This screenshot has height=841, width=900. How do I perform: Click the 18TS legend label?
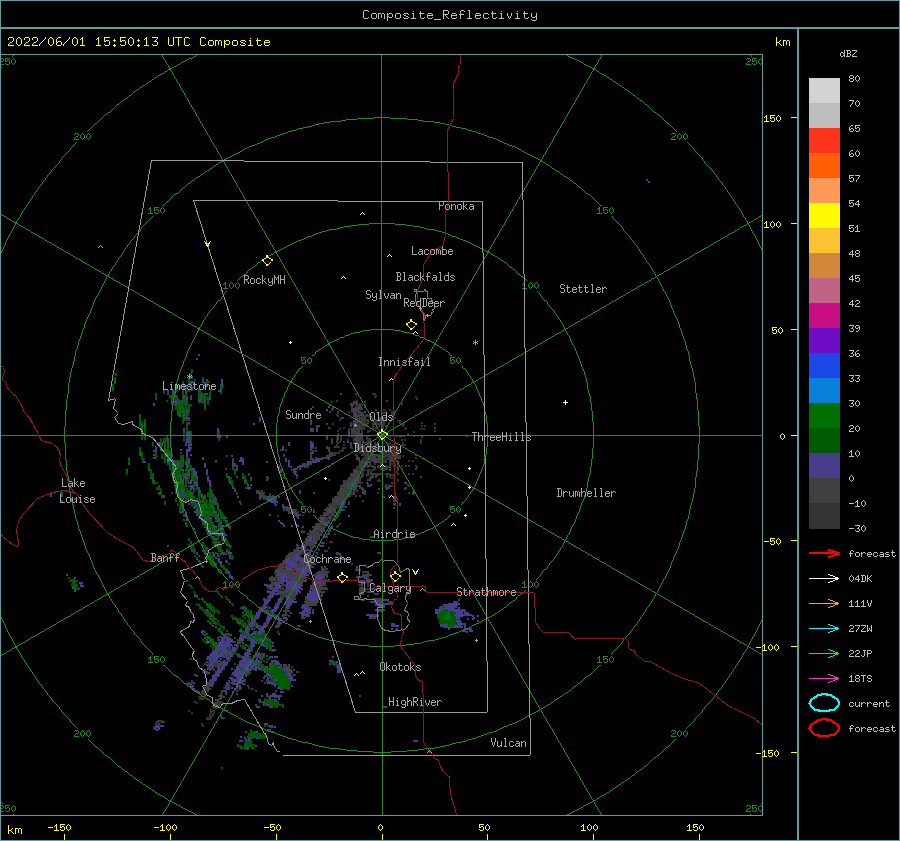(x=860, y=679)
